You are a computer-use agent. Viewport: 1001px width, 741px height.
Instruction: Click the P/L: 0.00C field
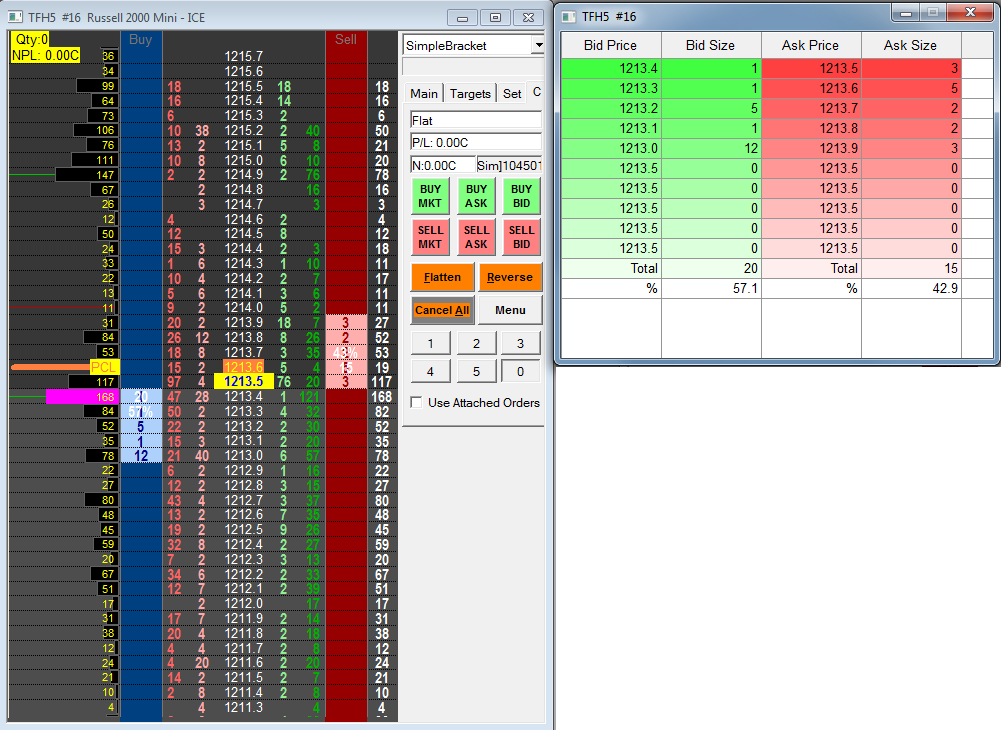(476, 143)
